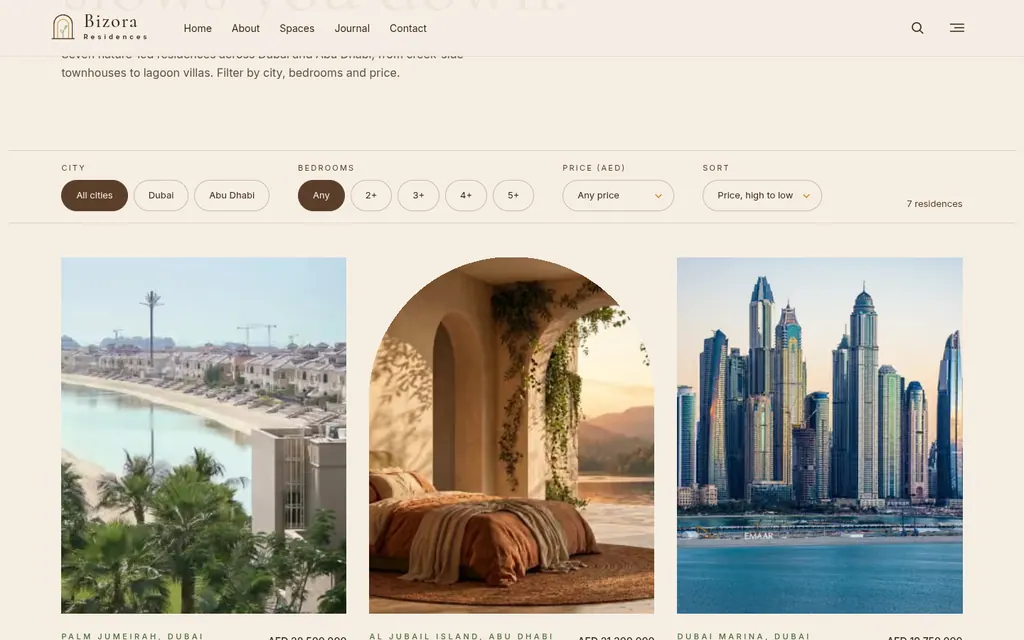Open the Spaces navigation link
Viewport: 1024px width, 640px height.
[x=296, y=28]
